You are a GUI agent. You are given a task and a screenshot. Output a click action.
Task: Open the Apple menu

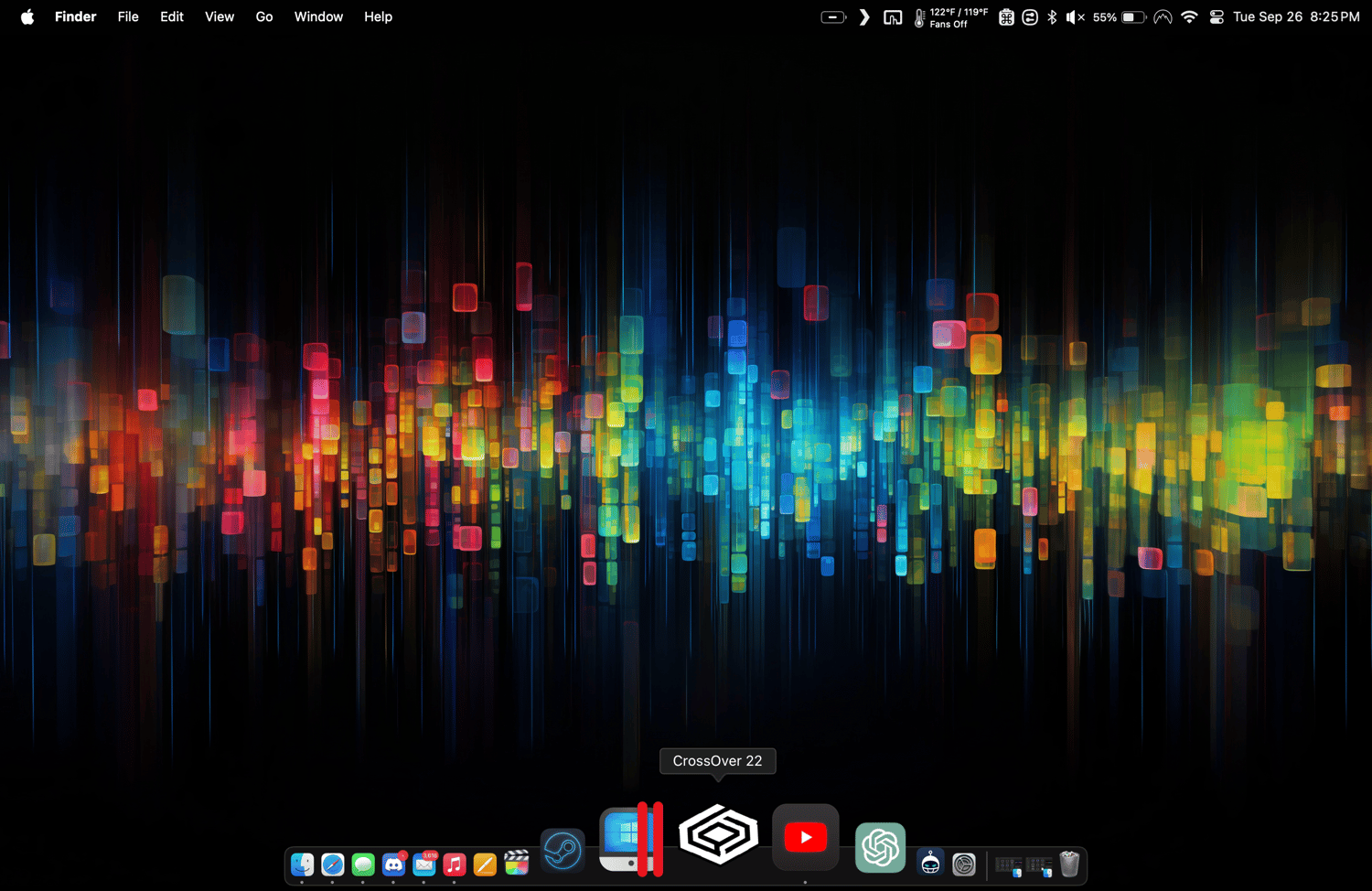[27, 16]
